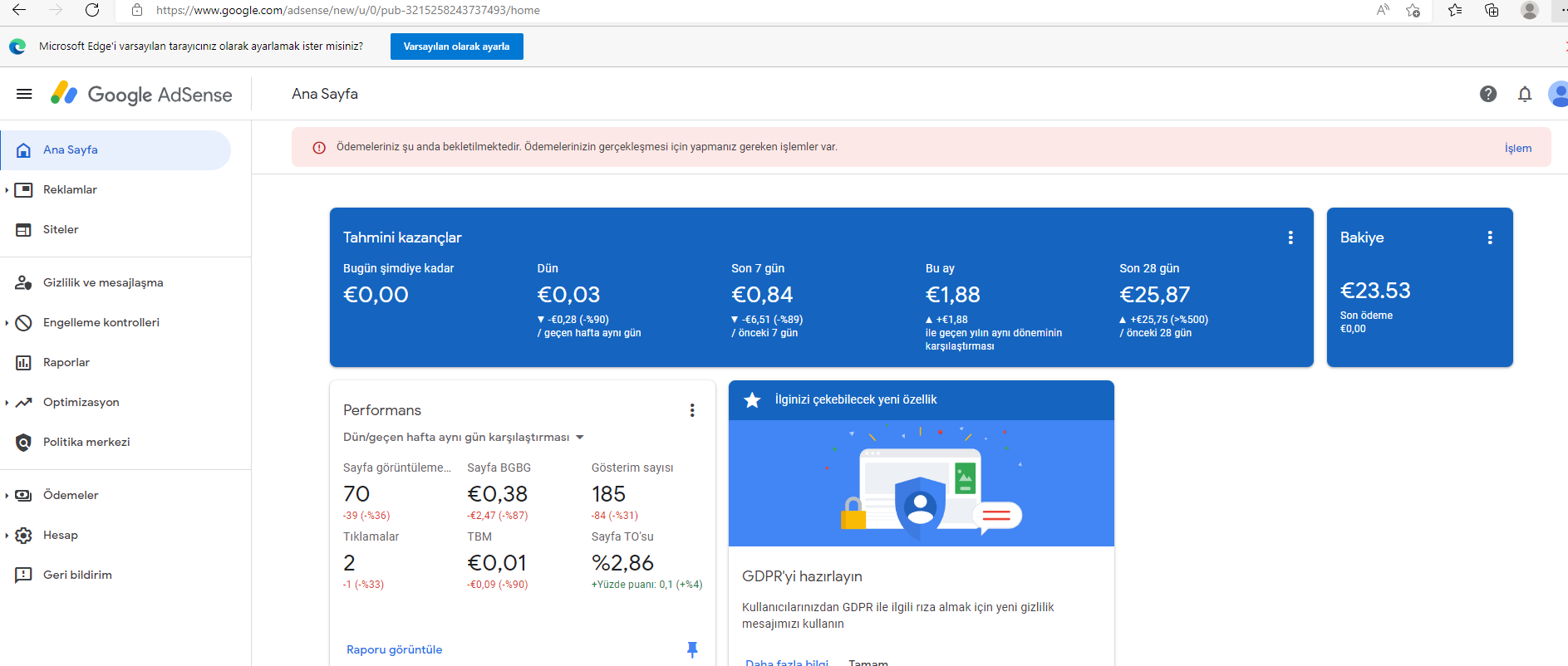Click the Sayfa BGBG value €0,38
Screen dimensions: 1568x666
coord(498,494)
